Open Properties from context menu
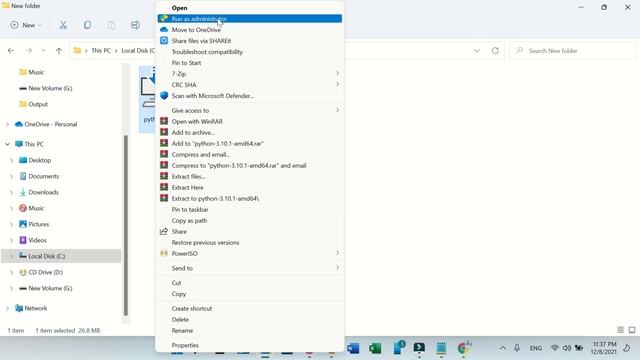The image size is (640, 360). tap(250, 346)
